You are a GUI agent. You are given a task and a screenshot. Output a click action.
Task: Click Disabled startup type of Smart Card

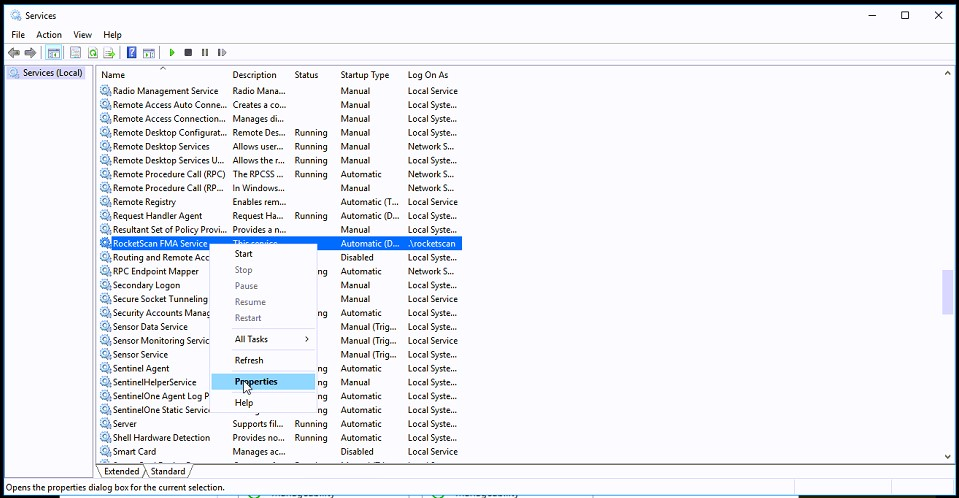tap(357, 452)
